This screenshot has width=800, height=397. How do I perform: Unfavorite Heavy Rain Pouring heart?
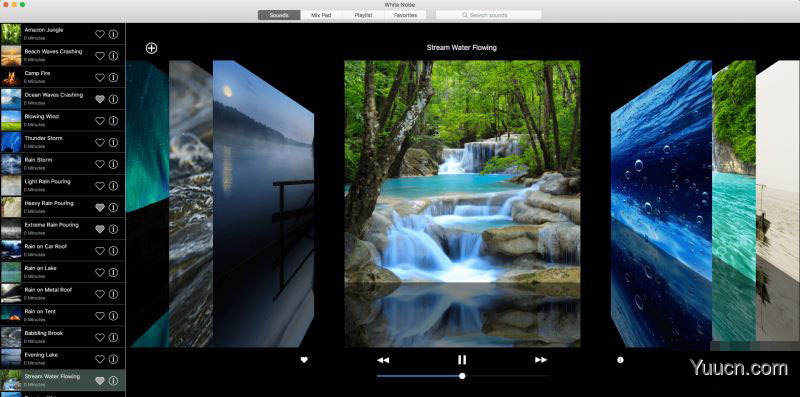[x=100, y=208]
